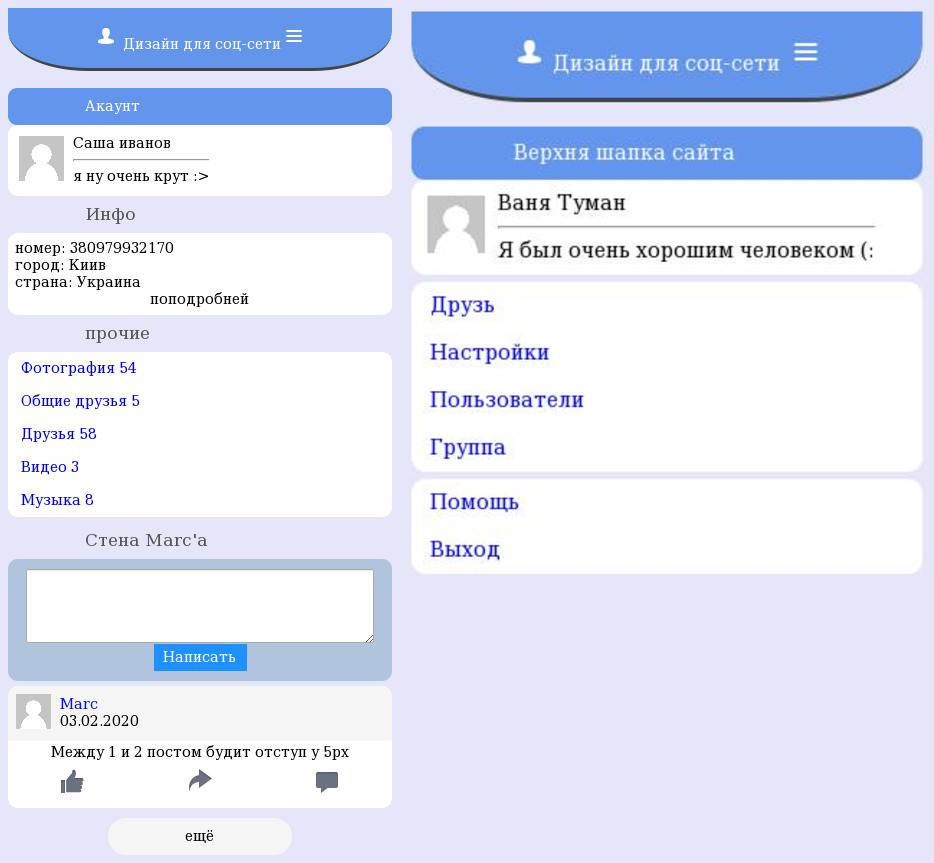Load more posts with the ещё button

pyautogui.click(x=200, y=836)
